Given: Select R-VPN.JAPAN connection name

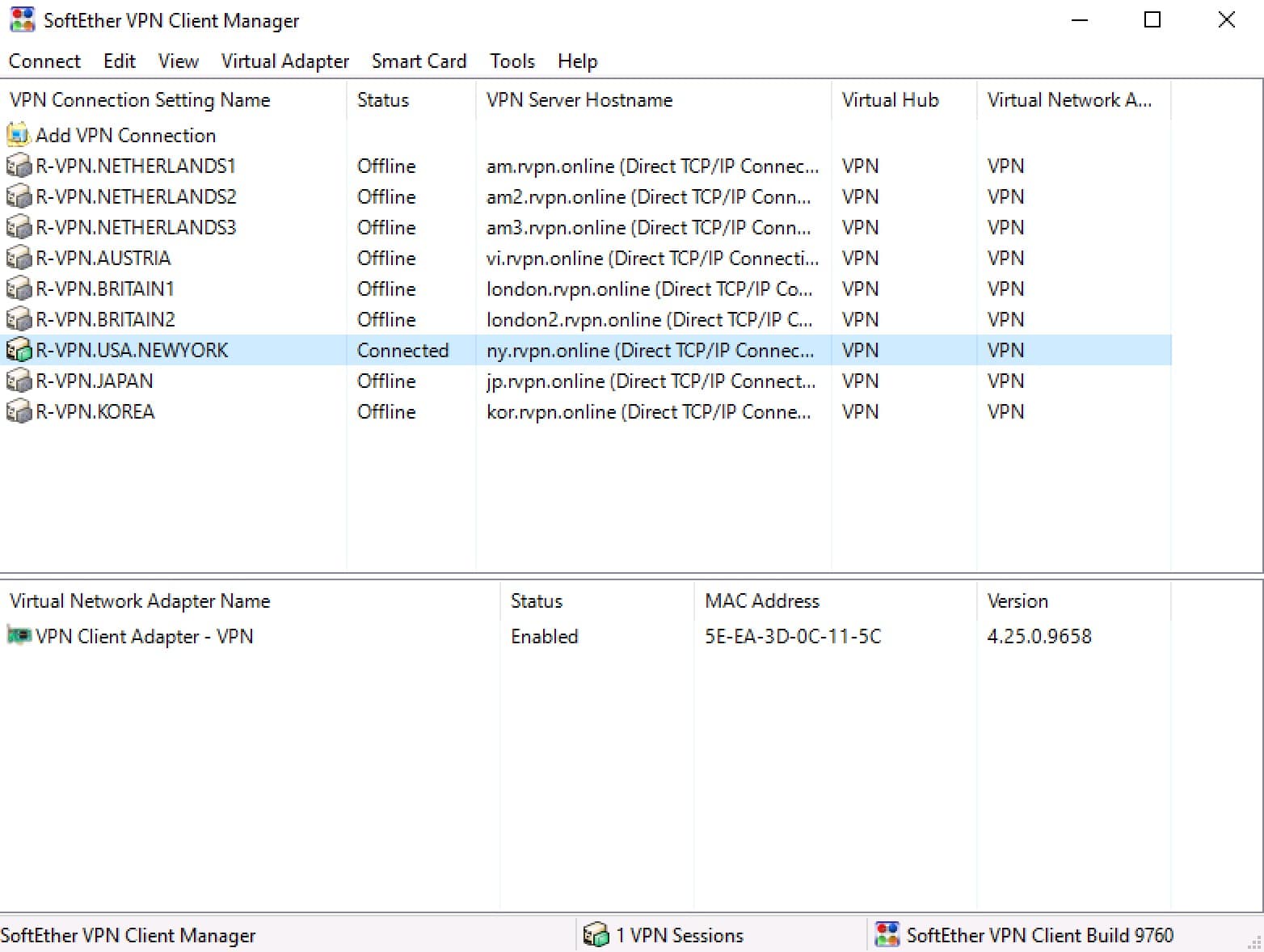Looking at the screenshot, I should pos(95,381).
